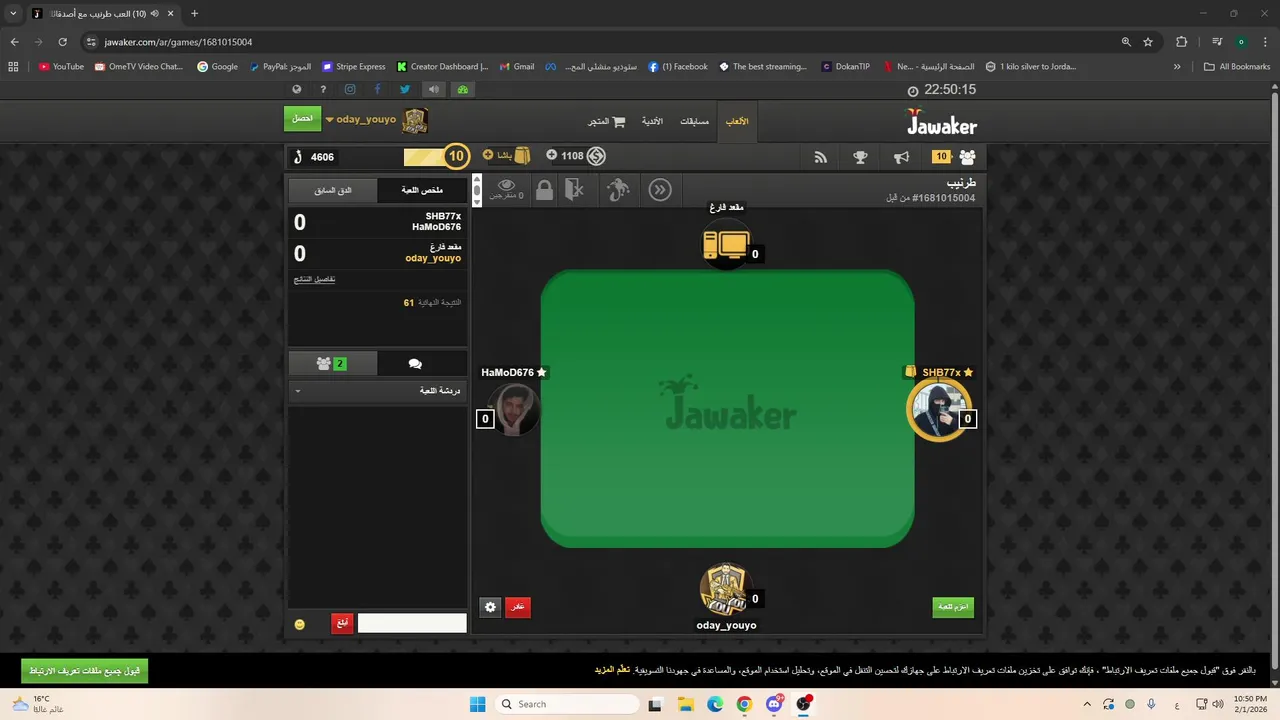Accept cookies with green قبول button
1280x720 pixels.
click(84, 671)
